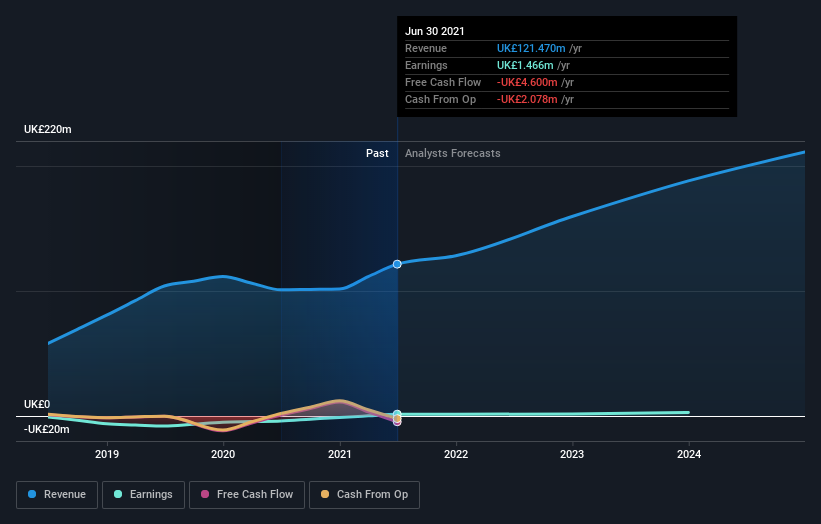Click the Free Cash Flow row label in tooltip
The image size is (821, 524).
[x=443, y=82]
